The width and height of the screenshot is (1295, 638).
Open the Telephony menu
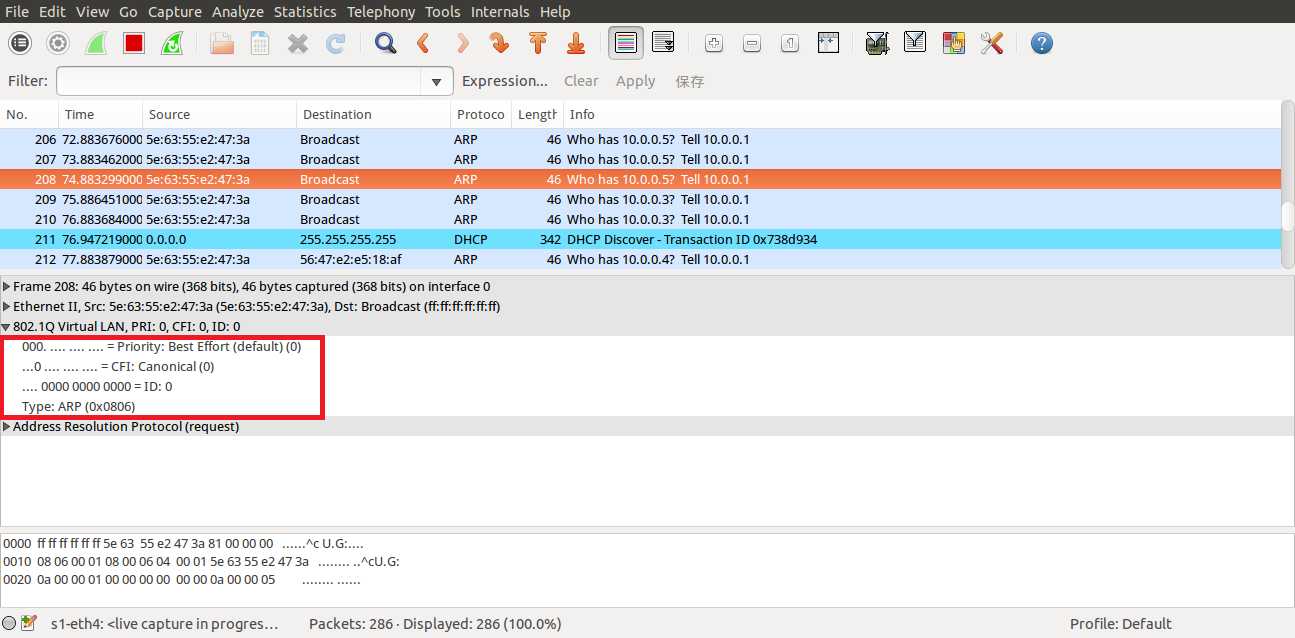coord(381,12)
